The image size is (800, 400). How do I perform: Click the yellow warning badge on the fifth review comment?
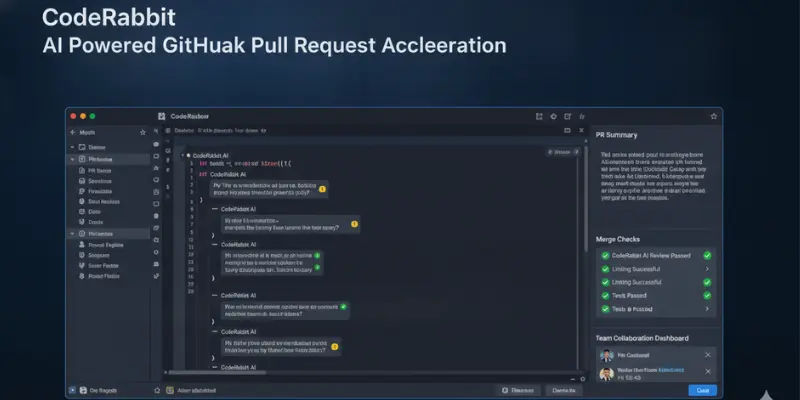(335, 346)
